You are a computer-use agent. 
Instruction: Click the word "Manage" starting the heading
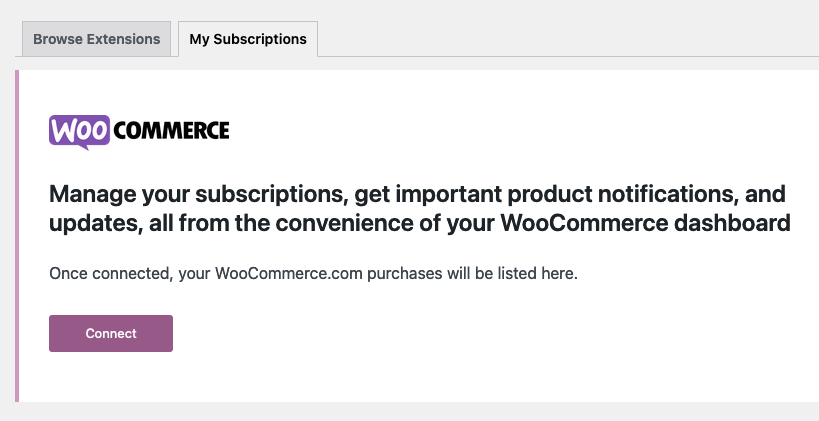point(92,194)
